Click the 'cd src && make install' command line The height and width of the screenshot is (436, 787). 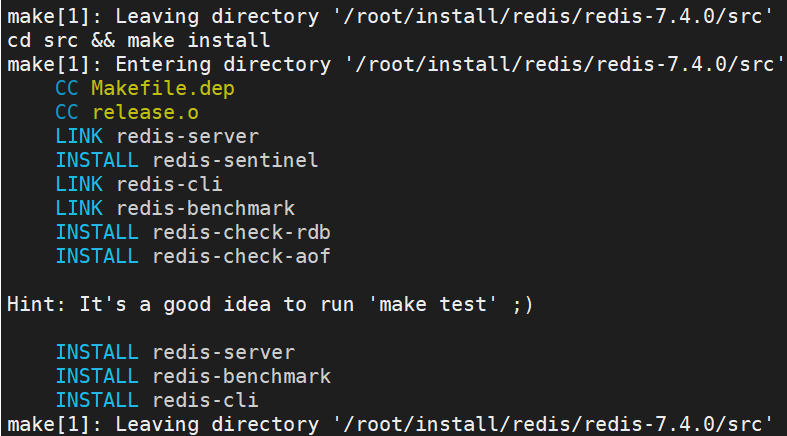(138, 41)
